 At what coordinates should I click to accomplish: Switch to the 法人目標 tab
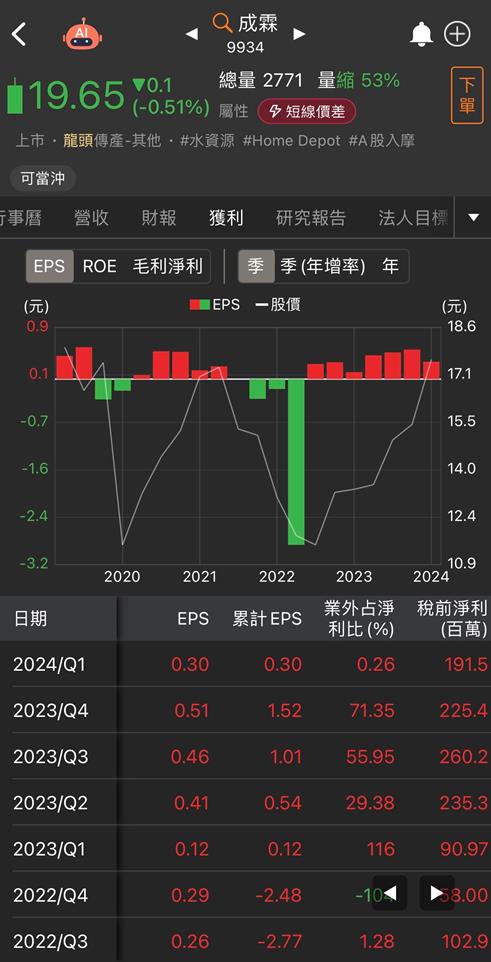coord(414,218)
